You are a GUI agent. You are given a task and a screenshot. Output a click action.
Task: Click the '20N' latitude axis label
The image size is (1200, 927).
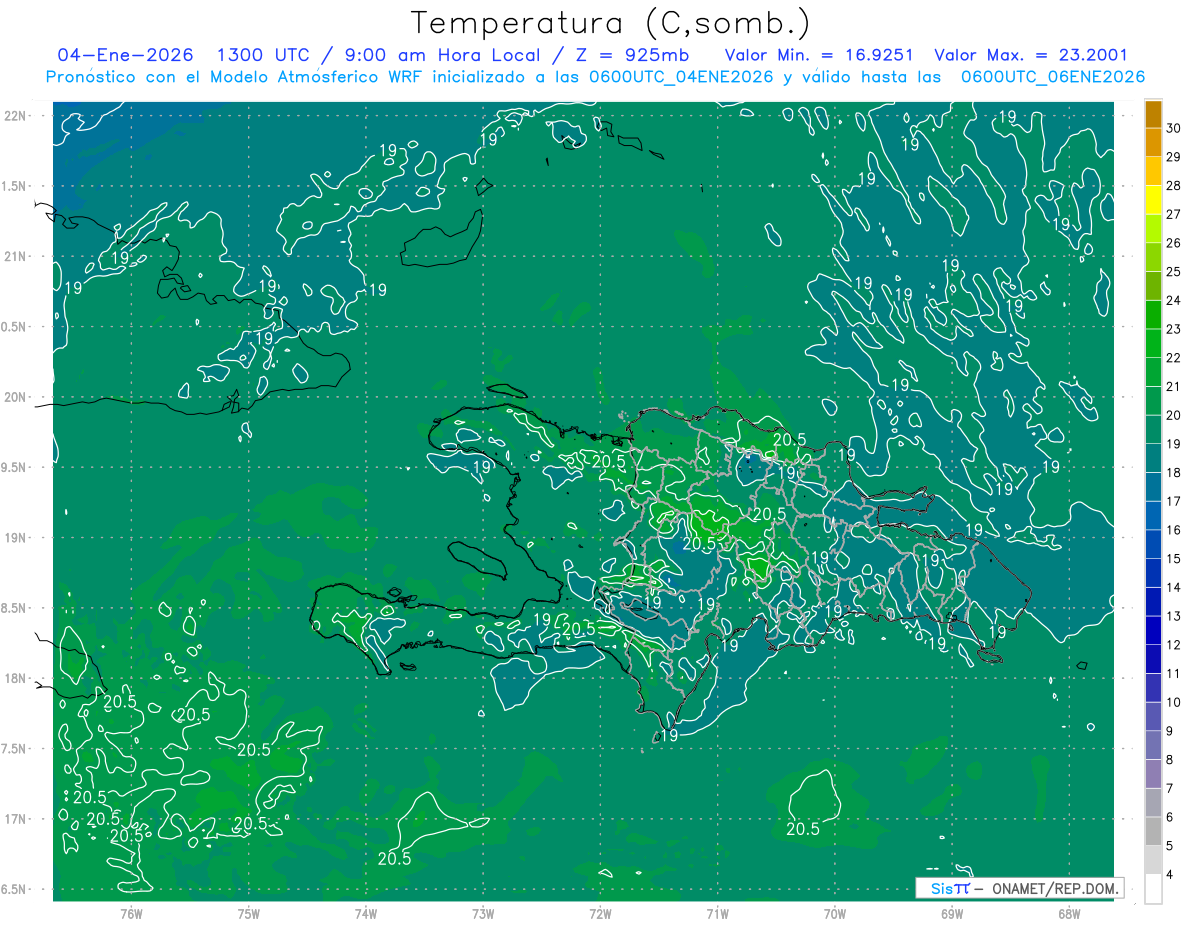pos(15,397)
